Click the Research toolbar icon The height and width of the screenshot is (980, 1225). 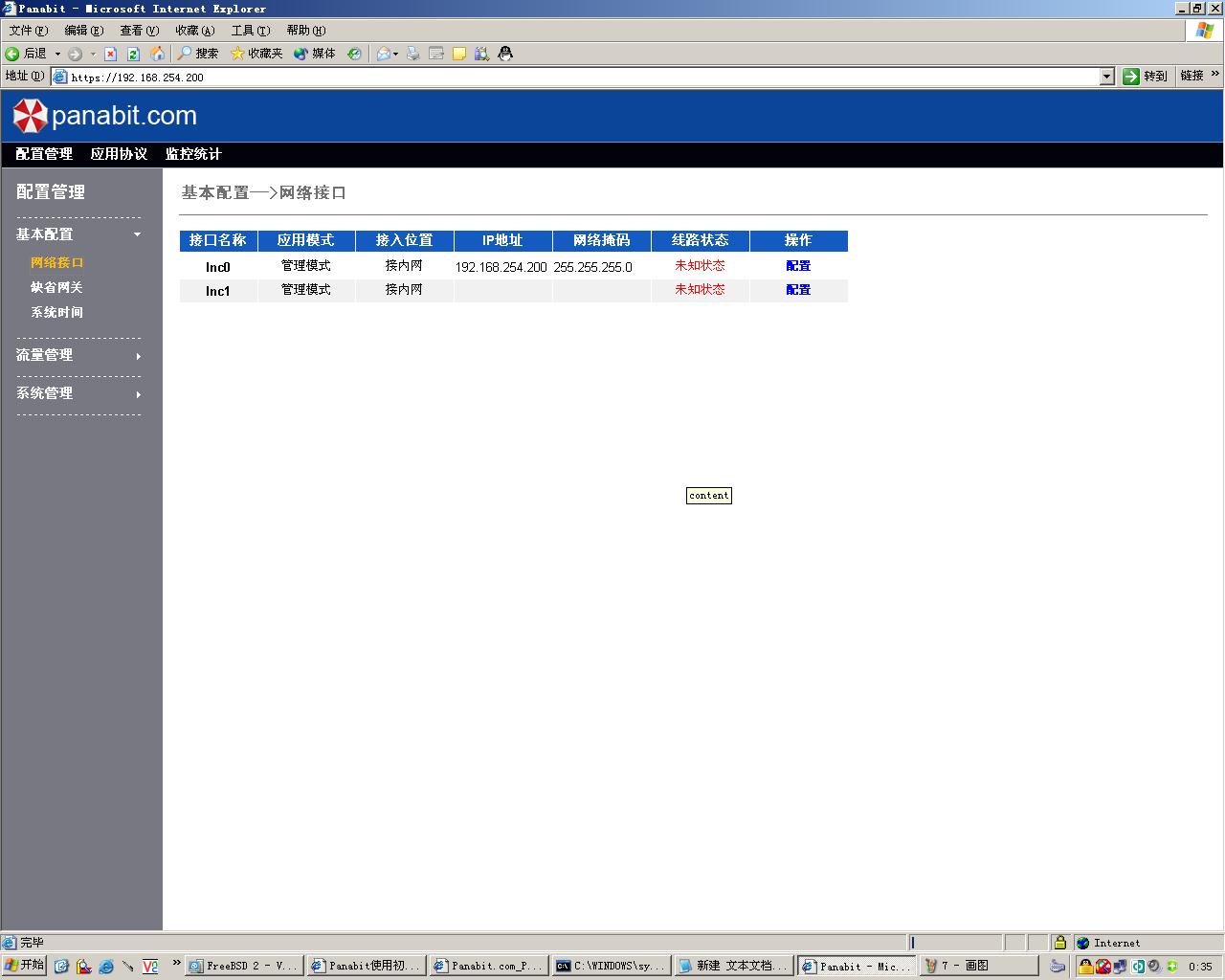tap(482, 54)
